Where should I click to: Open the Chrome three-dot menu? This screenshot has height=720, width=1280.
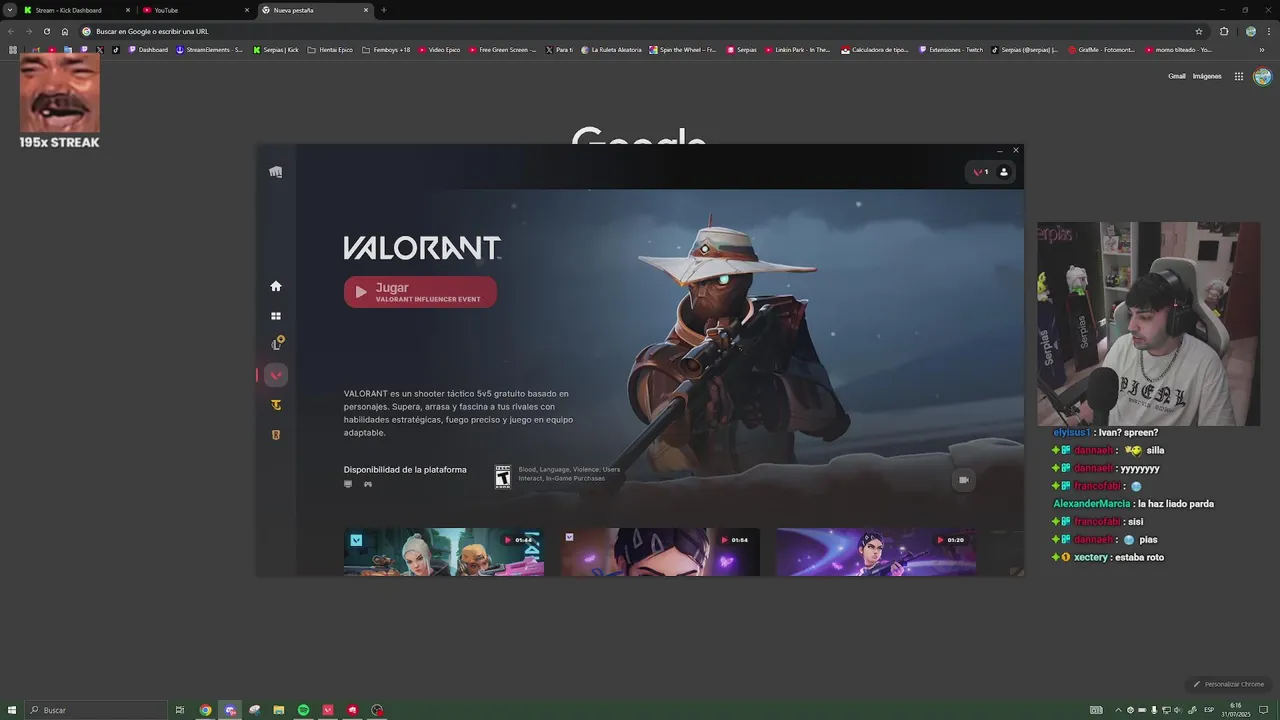[x=1269, y=31]
